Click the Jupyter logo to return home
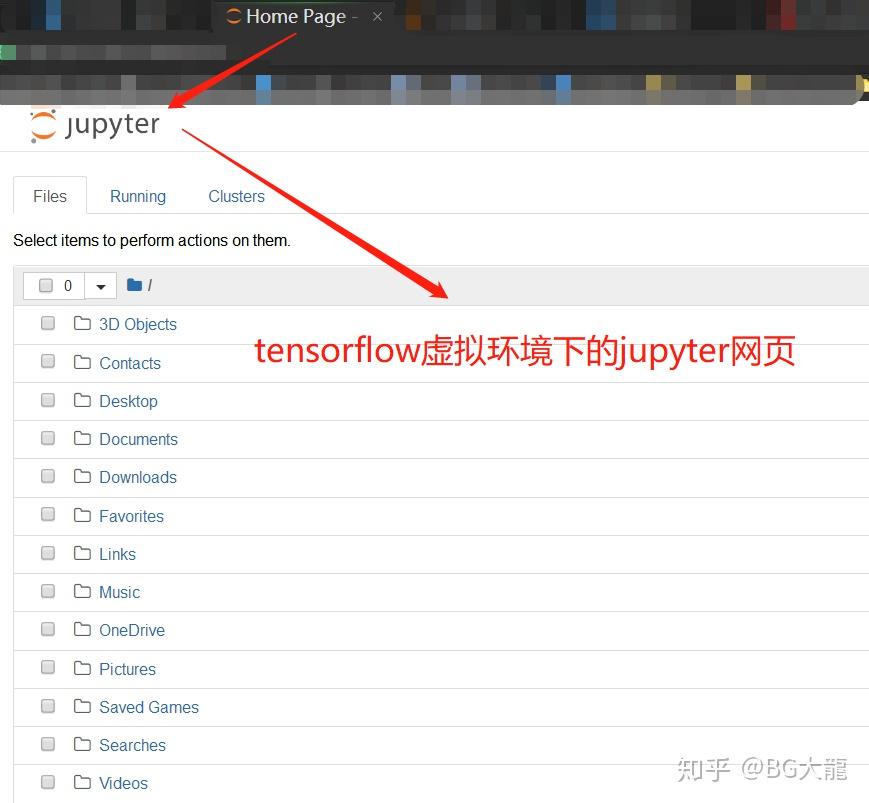The width and height of the screenshot is (869, 803). [x=95, y=123]
